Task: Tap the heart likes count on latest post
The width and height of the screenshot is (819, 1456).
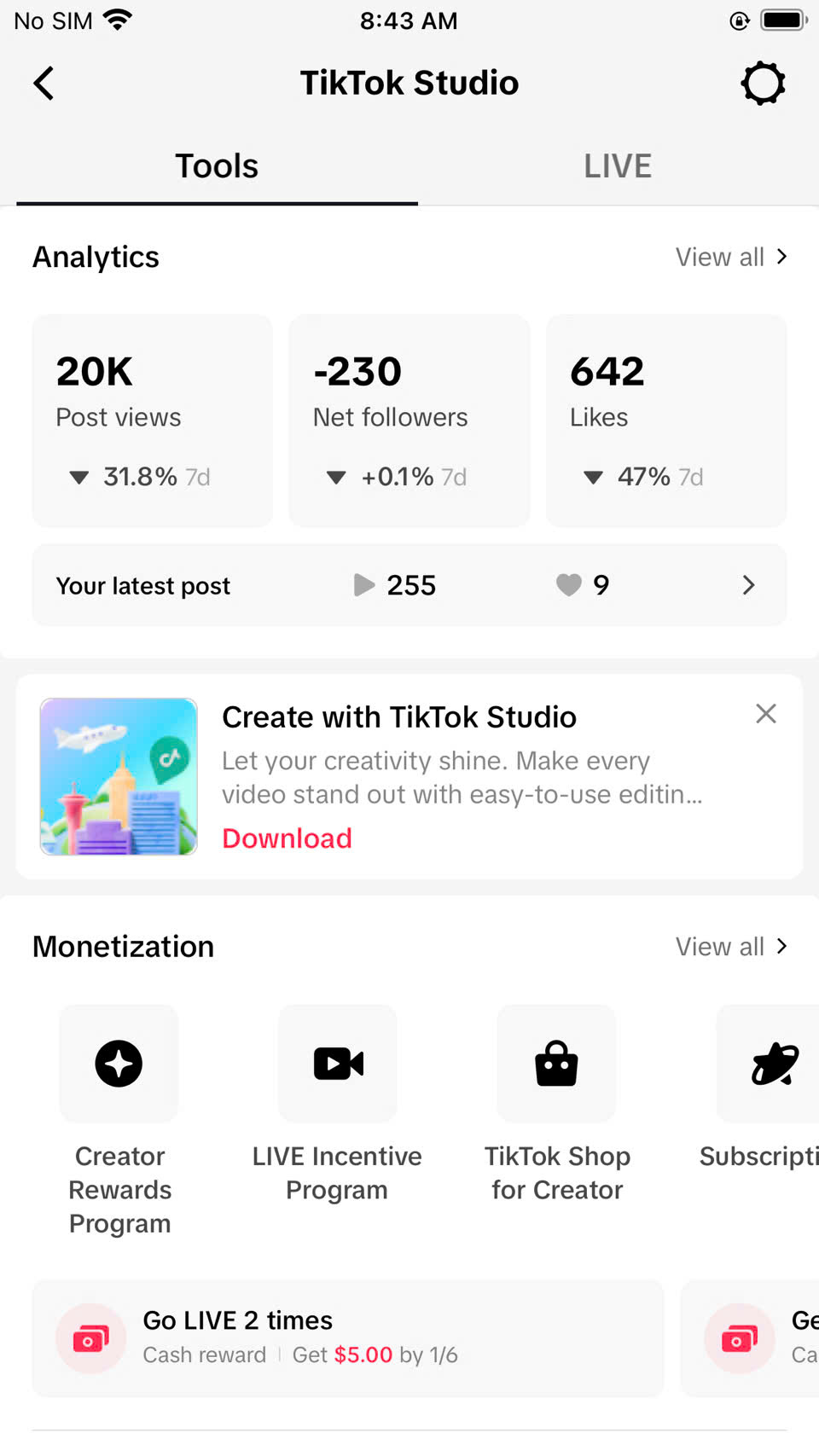Action: [583, 585]
